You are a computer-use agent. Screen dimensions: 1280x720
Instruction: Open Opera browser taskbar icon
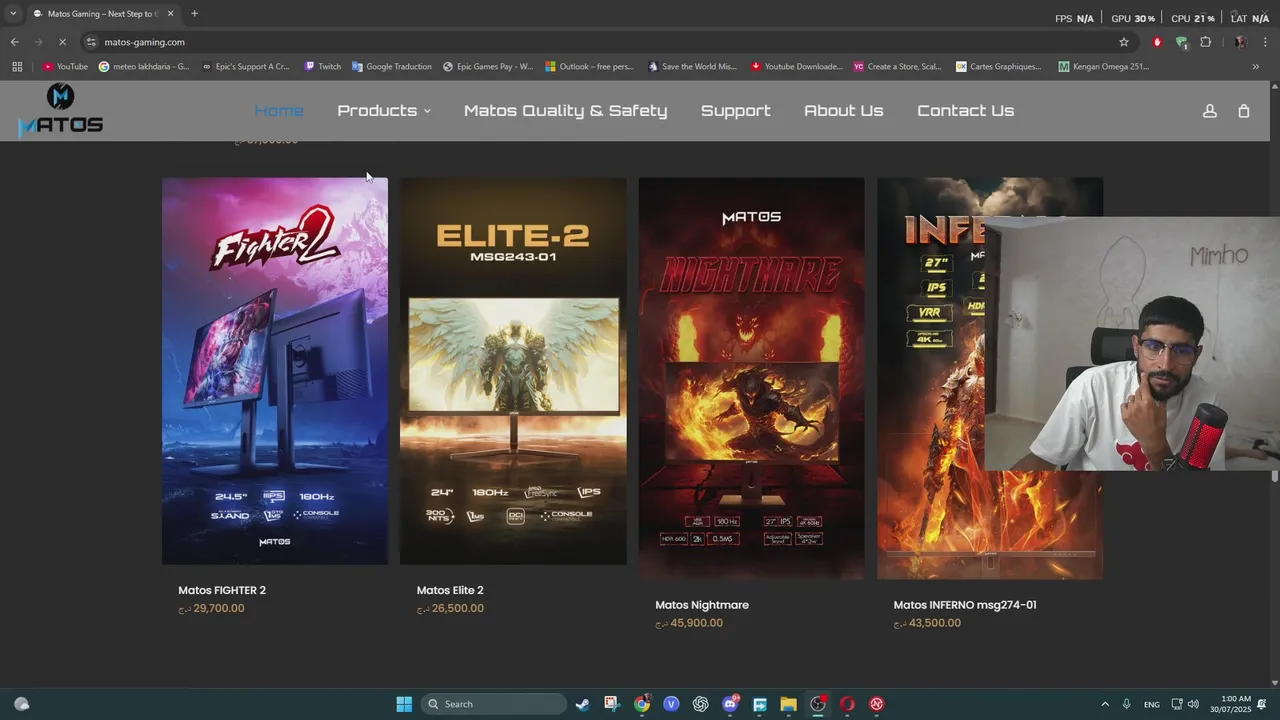pos(847,704)
